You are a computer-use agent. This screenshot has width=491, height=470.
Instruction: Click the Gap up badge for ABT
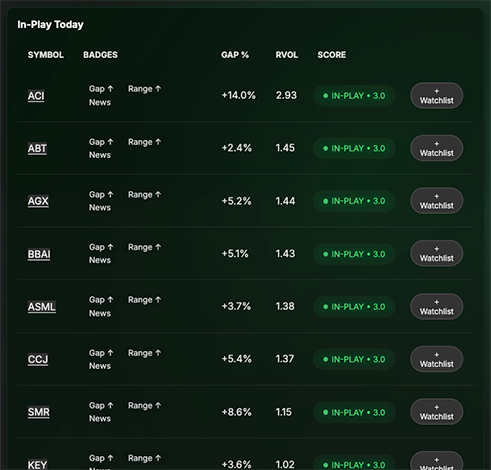101,142
